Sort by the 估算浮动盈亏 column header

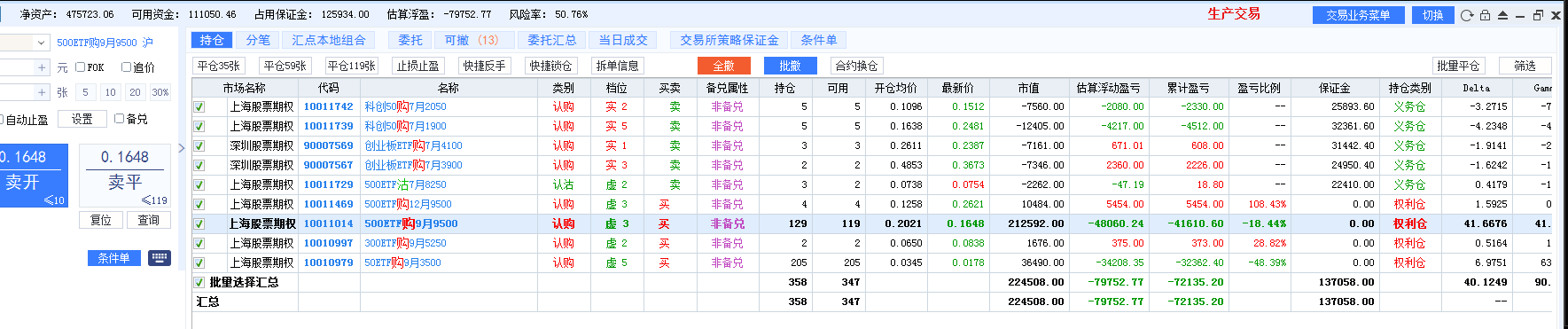point(1108,88)
